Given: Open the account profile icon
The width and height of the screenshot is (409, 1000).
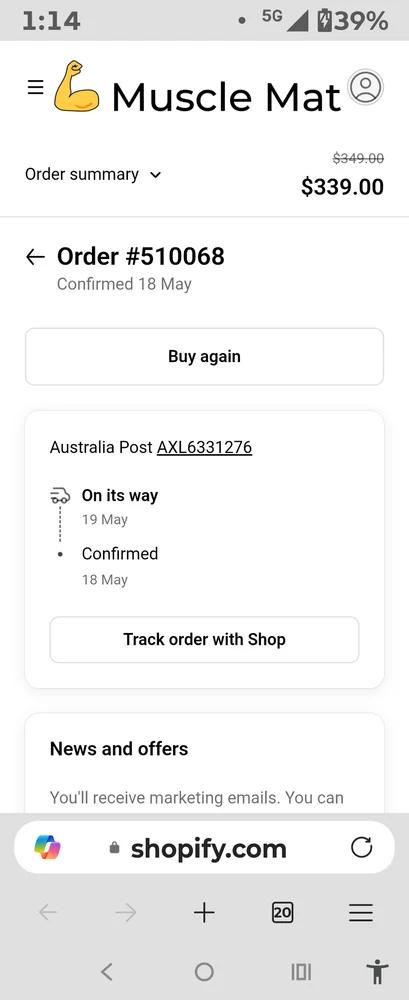Looking at the screenshot, I should pos(366,87).
